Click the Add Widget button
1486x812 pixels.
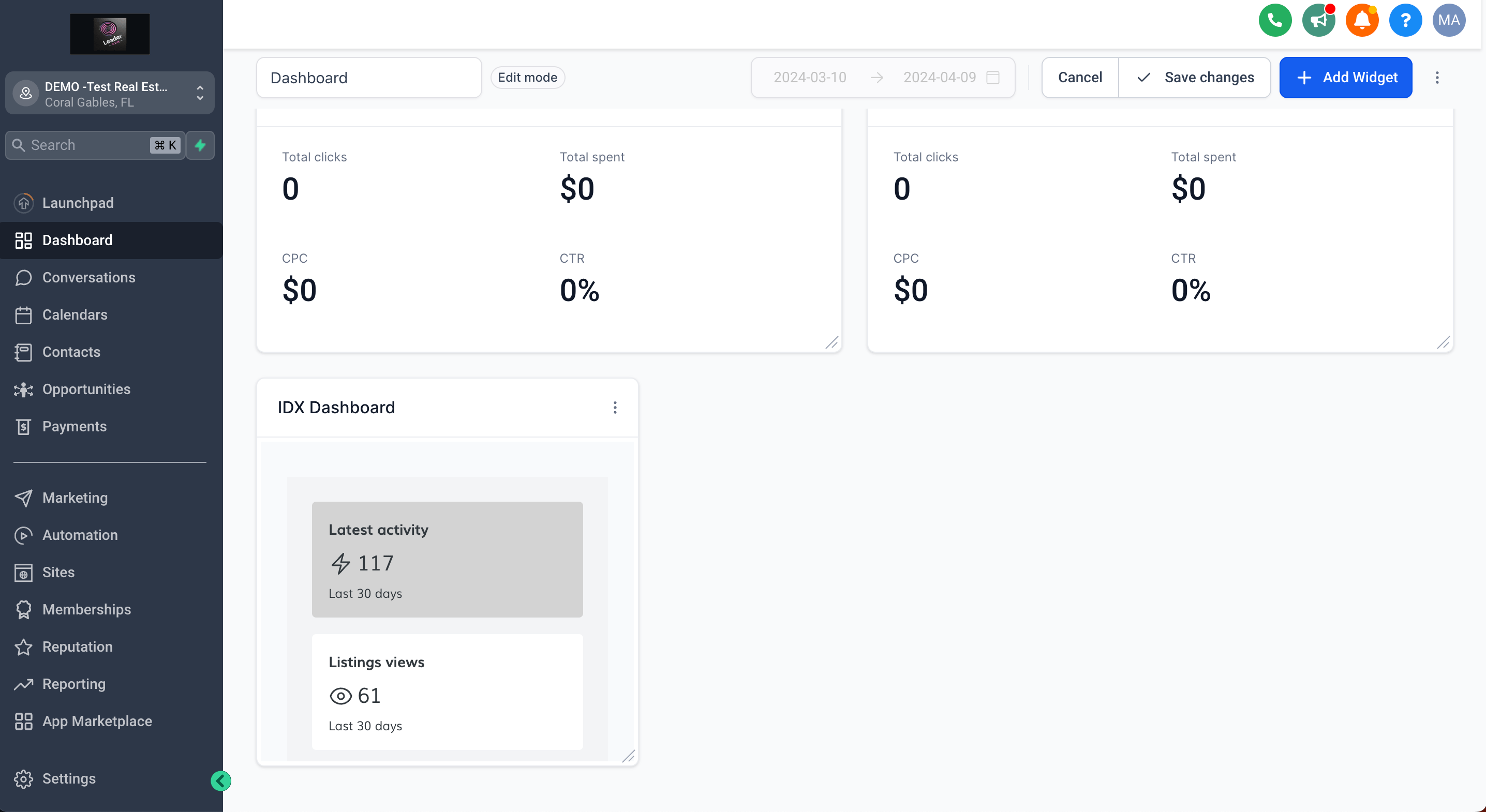click(x=1345, y=77)
